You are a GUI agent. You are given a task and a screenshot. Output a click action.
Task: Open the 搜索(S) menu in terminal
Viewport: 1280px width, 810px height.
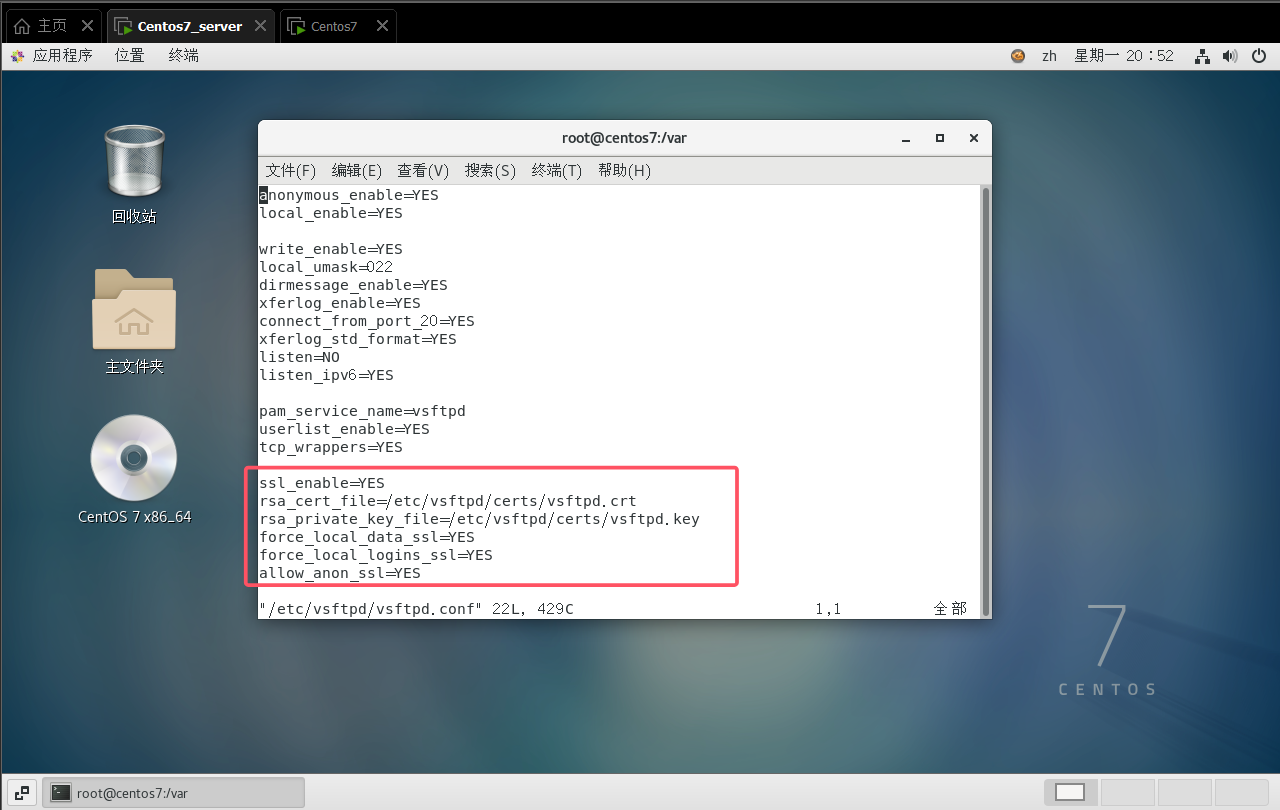click(490, 171)
